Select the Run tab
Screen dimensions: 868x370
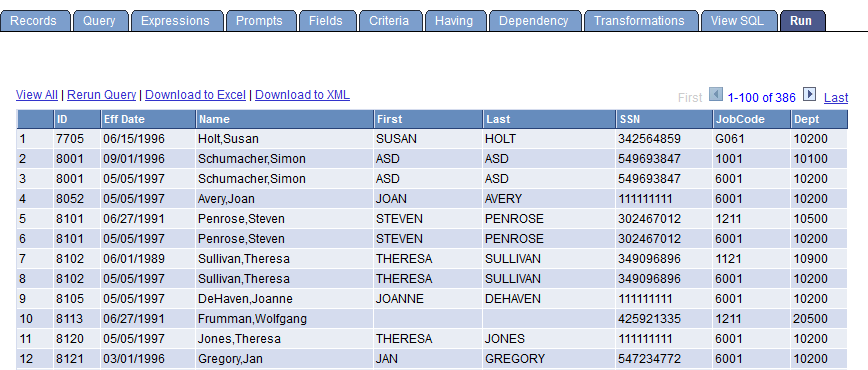coord(802,21)
